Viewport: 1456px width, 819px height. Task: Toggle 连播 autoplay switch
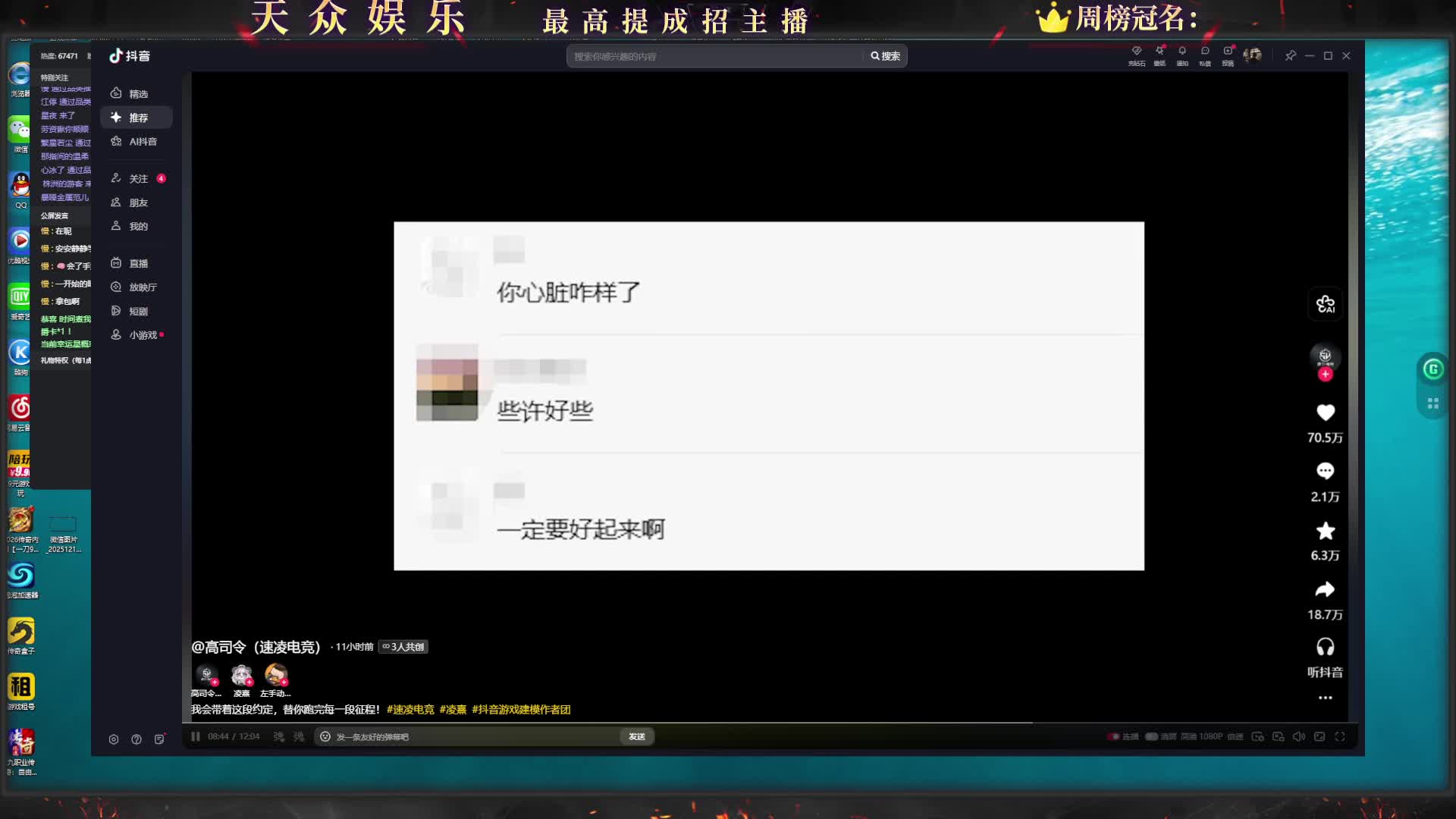click(1114, 736)
